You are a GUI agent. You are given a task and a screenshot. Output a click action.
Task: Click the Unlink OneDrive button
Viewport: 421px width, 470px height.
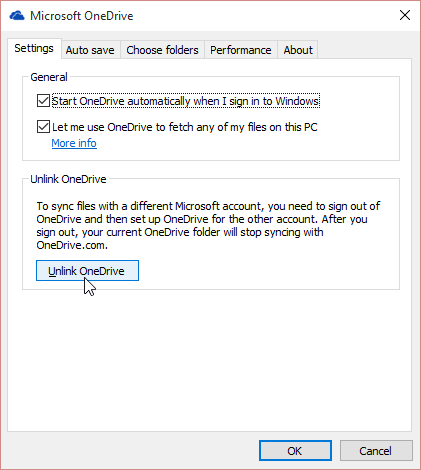[87, 271]
